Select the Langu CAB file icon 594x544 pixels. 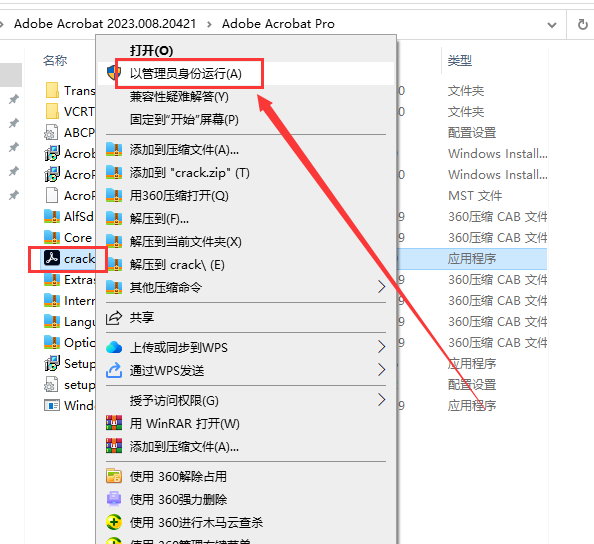[x=52, y=321]
